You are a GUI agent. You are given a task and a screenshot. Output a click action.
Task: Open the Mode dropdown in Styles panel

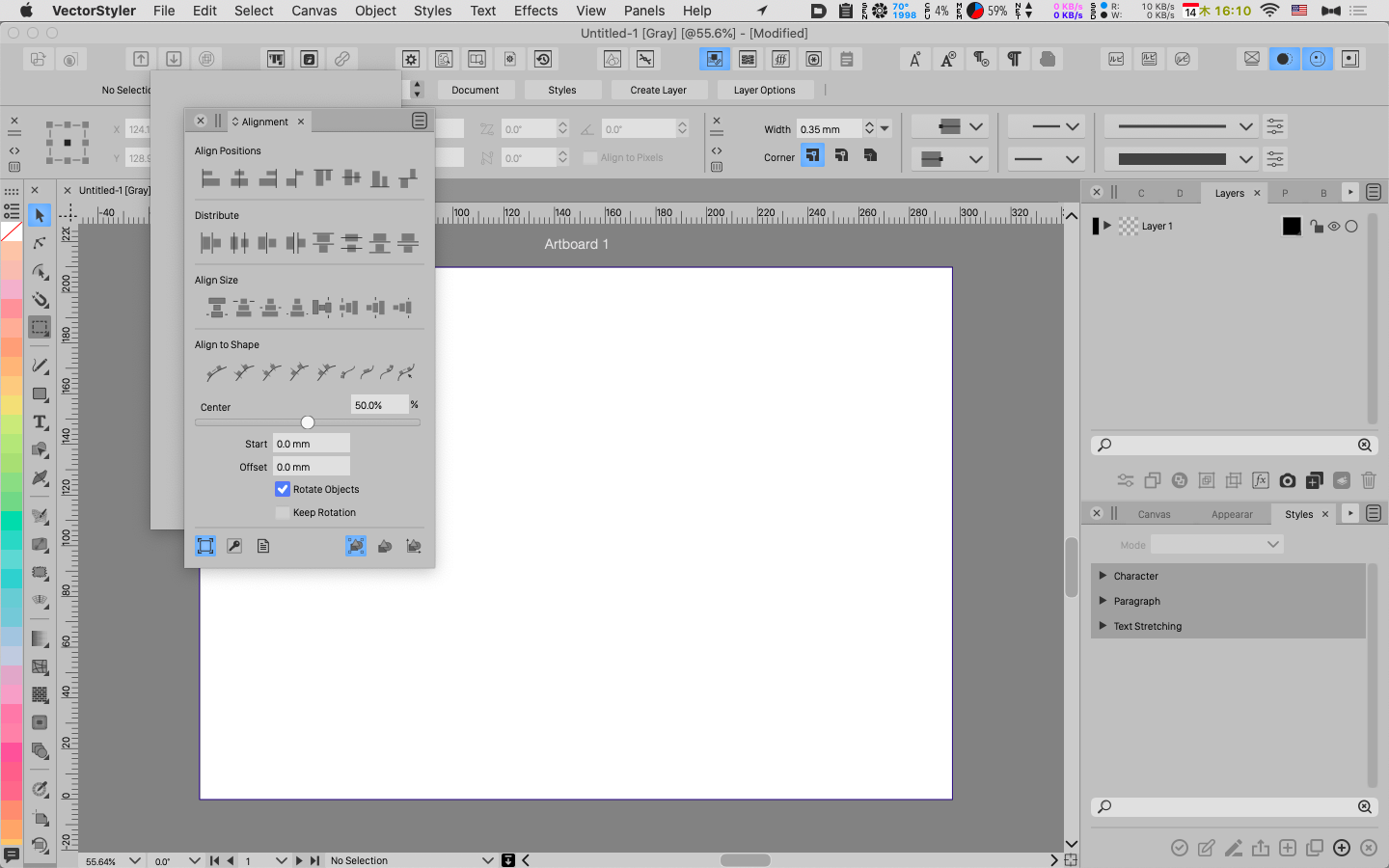[1216, 545]
